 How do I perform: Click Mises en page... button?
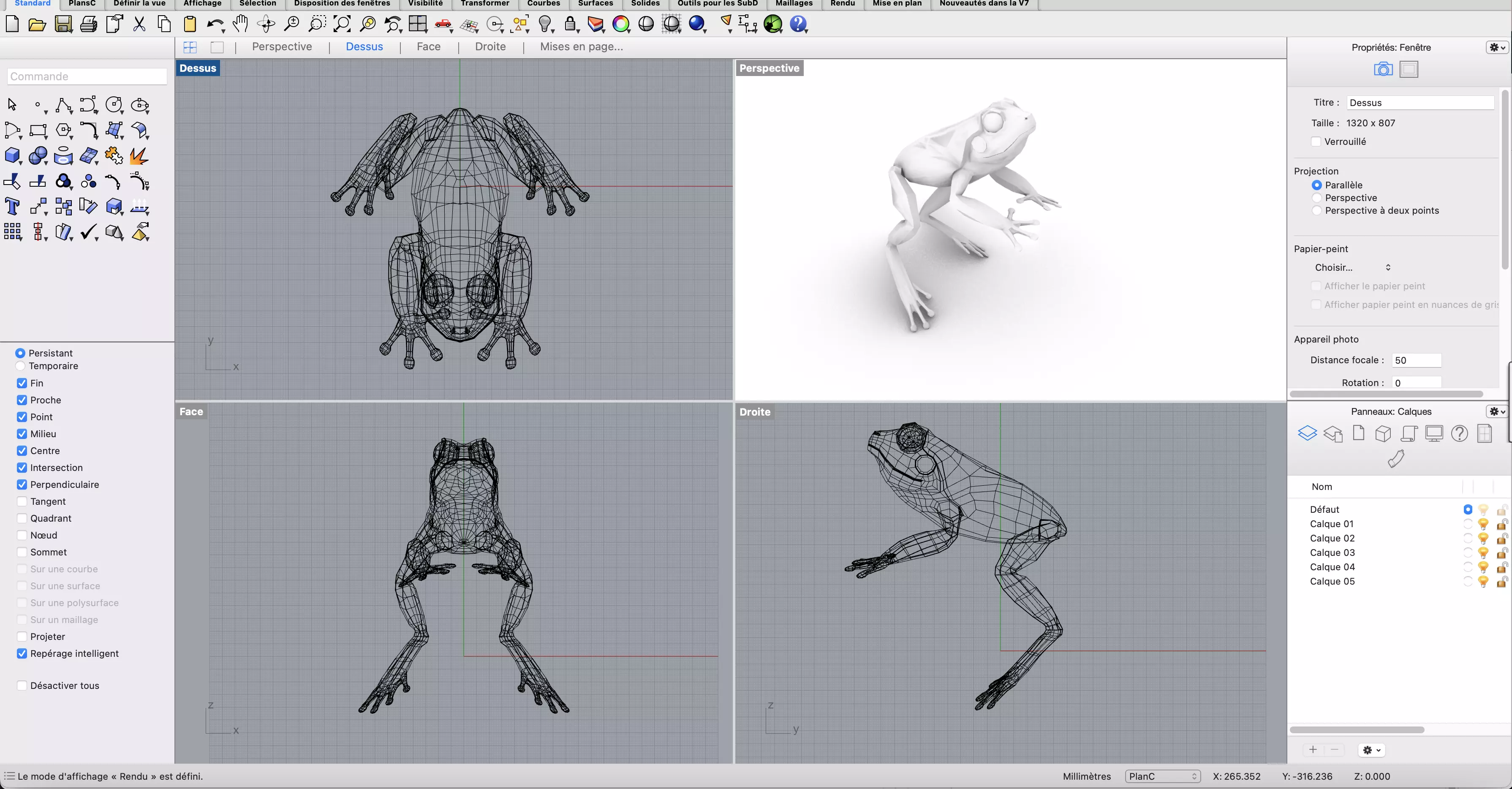tap(581, 46)
